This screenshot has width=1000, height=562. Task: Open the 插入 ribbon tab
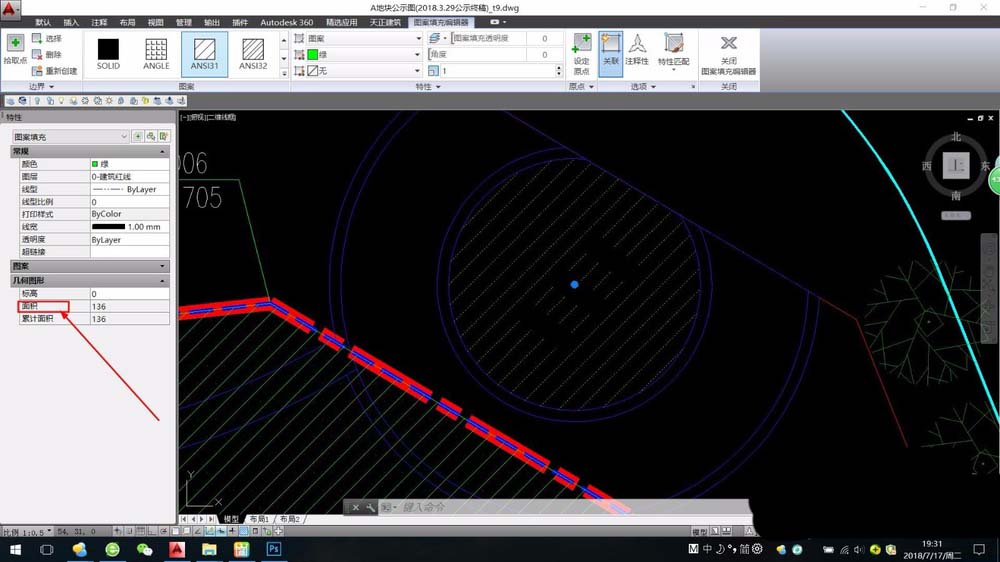(x=71, y=22)
